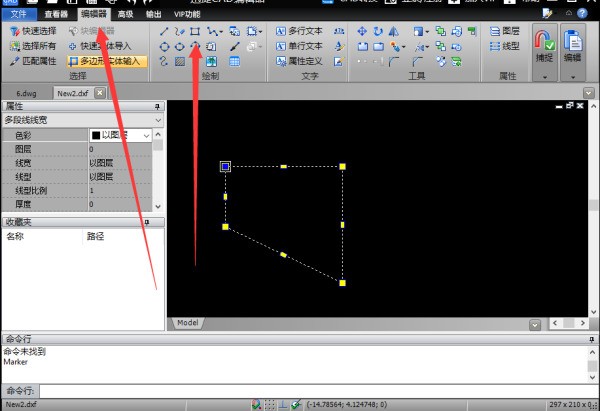
Task: Insert a raster image with picture icon
Action: click(x=211, y=62)
